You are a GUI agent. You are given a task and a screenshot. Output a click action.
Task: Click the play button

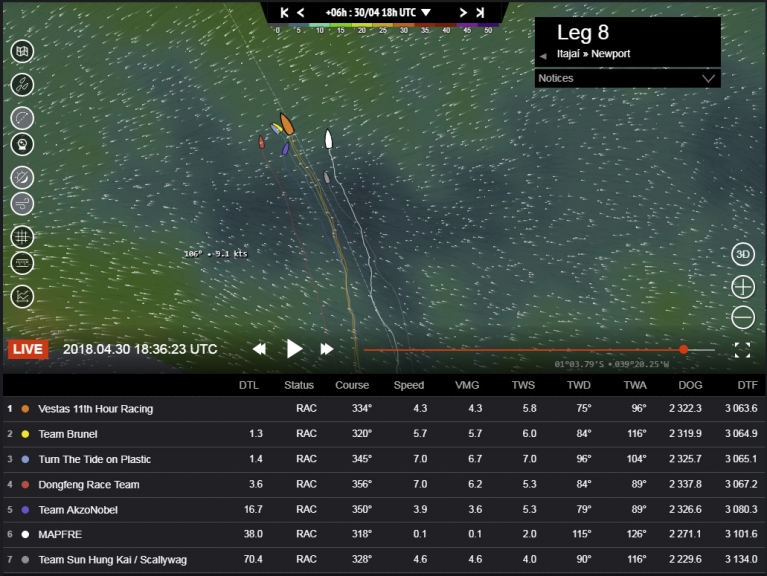coord(294,349)
